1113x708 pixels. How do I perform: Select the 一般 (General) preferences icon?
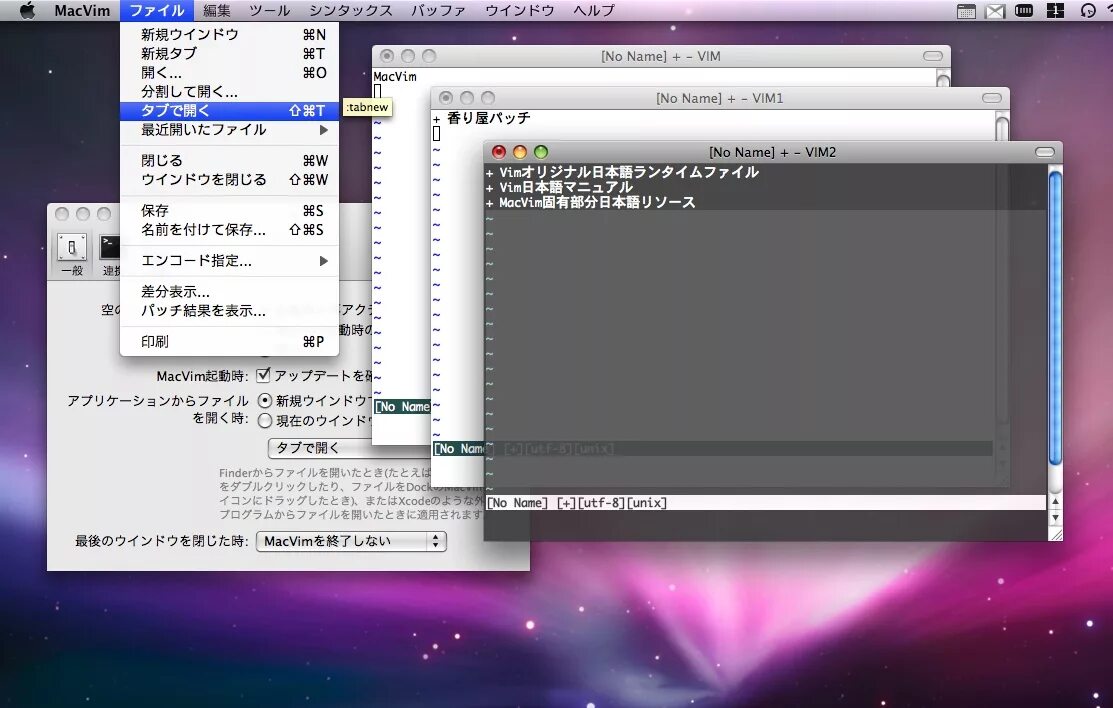coord(72,254)
